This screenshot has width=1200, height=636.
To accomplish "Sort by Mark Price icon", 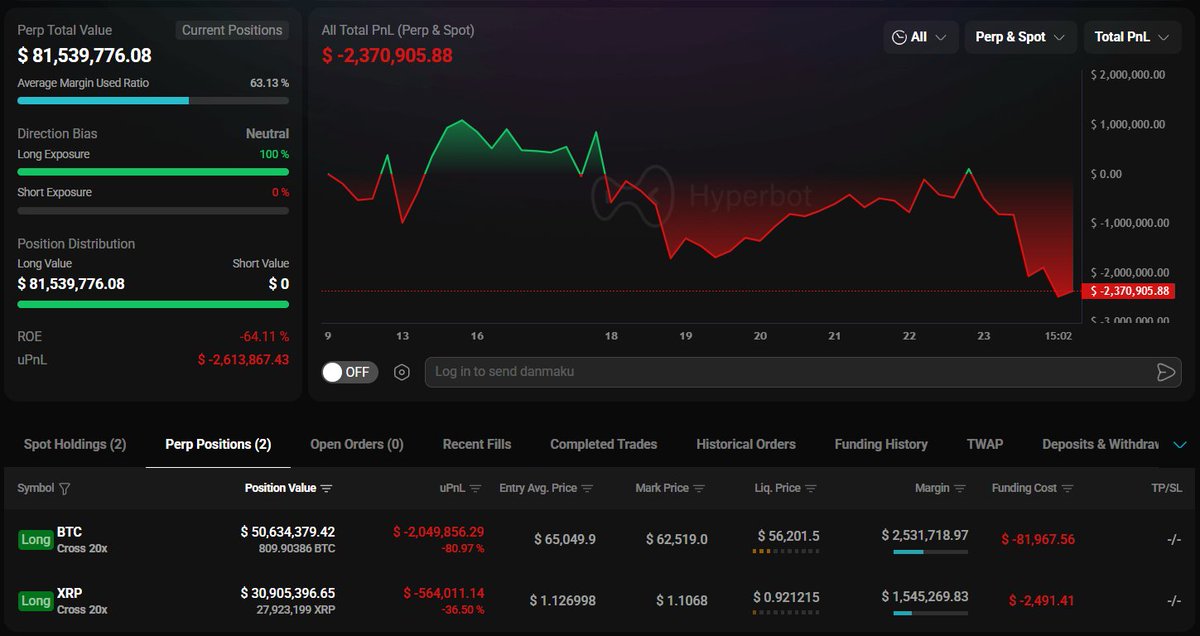I will (x=700, y=489).
